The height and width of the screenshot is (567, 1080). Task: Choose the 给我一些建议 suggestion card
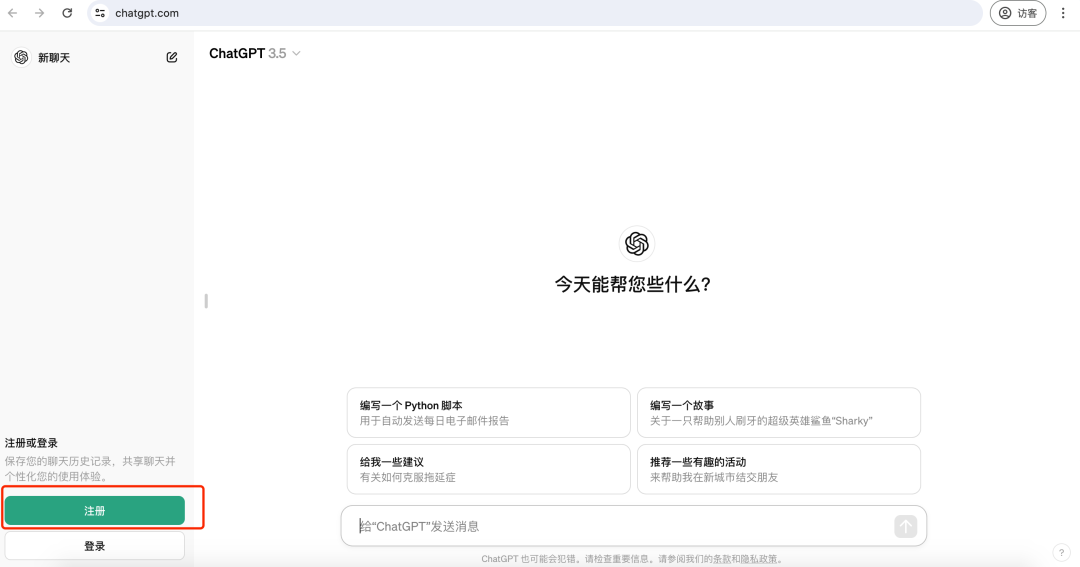click(488, 469)
